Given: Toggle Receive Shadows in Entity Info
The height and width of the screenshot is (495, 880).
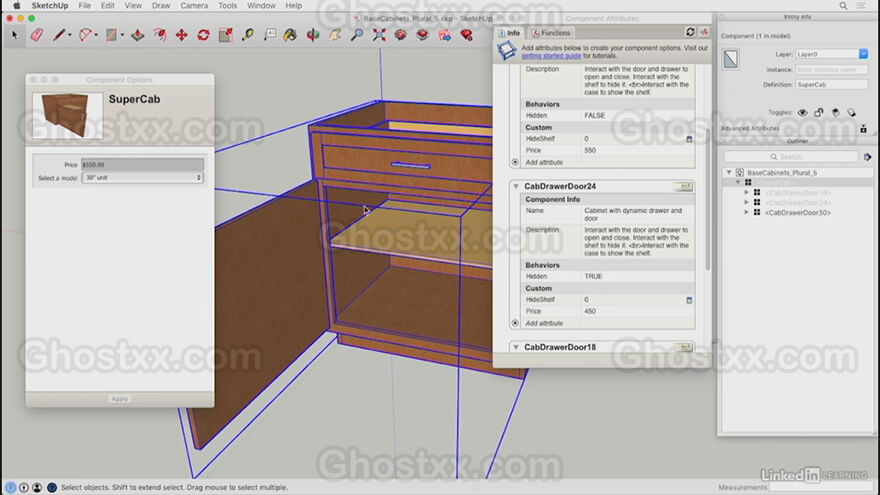Looking at the screenshot, I should point(835,113).
